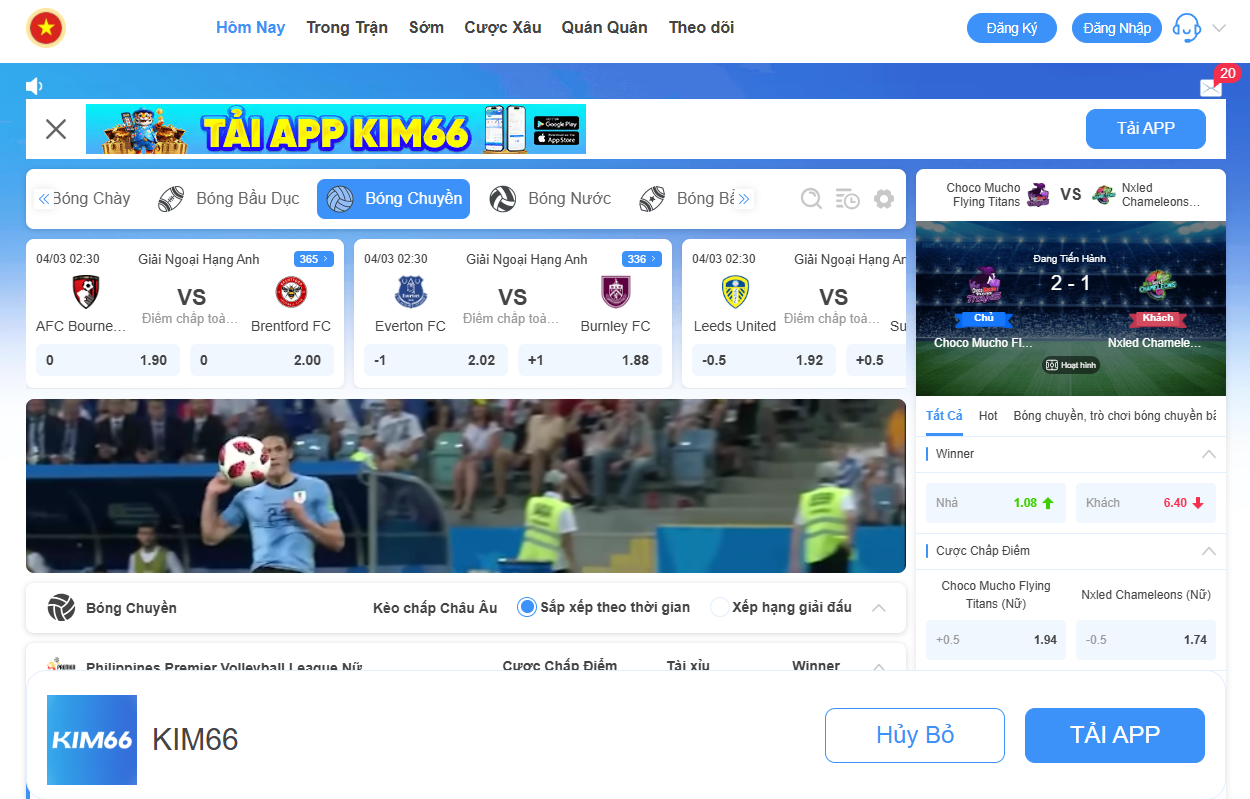Pick Nhà odds 1.08 in Winner
Screen dimensions: 1250x799
pos(996,503)
